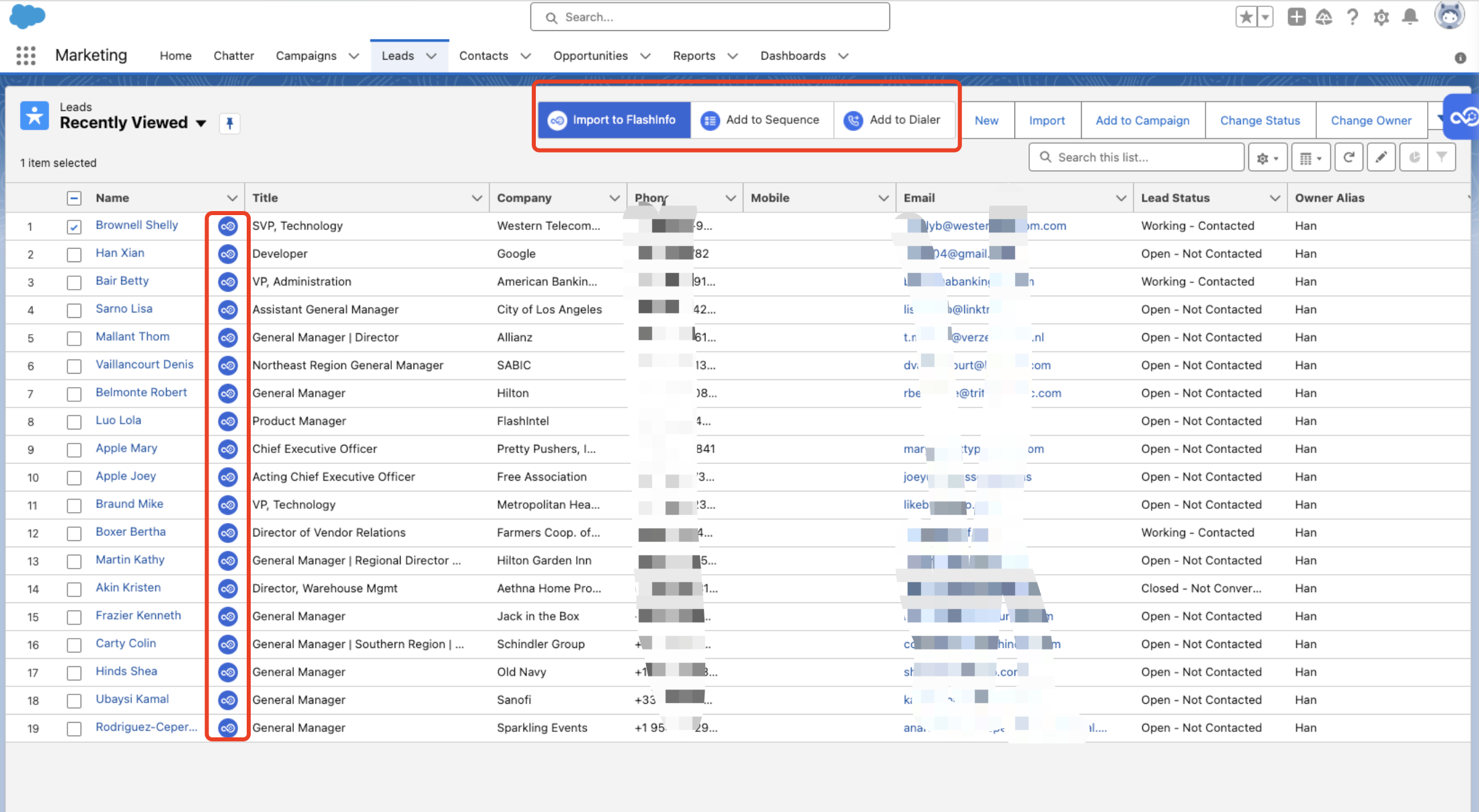1479x812 pixels.
Task: Click FlashInfo icon beside Han Xian
Action: 228,254
